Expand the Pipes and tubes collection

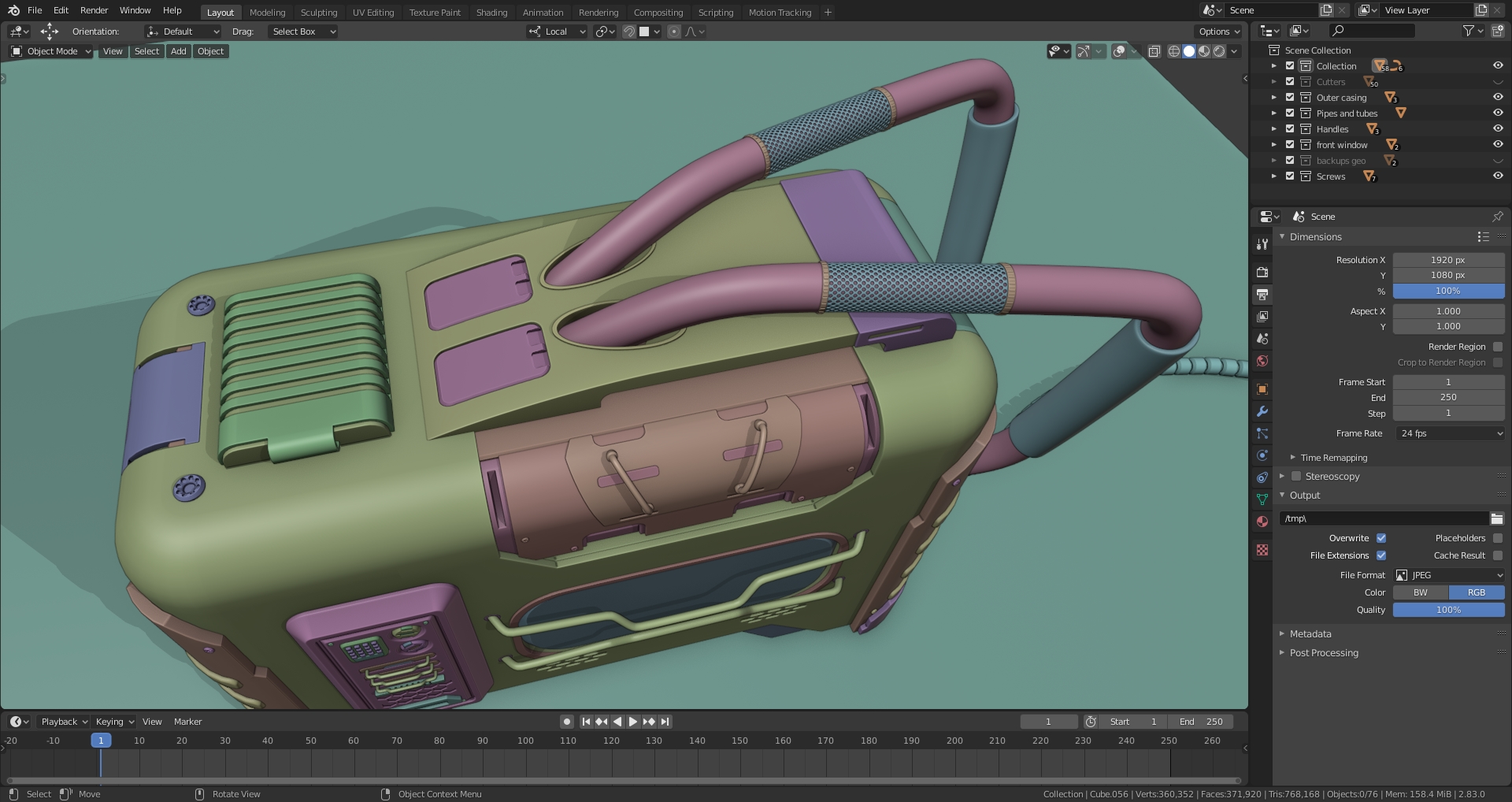click(x=1274, y=113)
